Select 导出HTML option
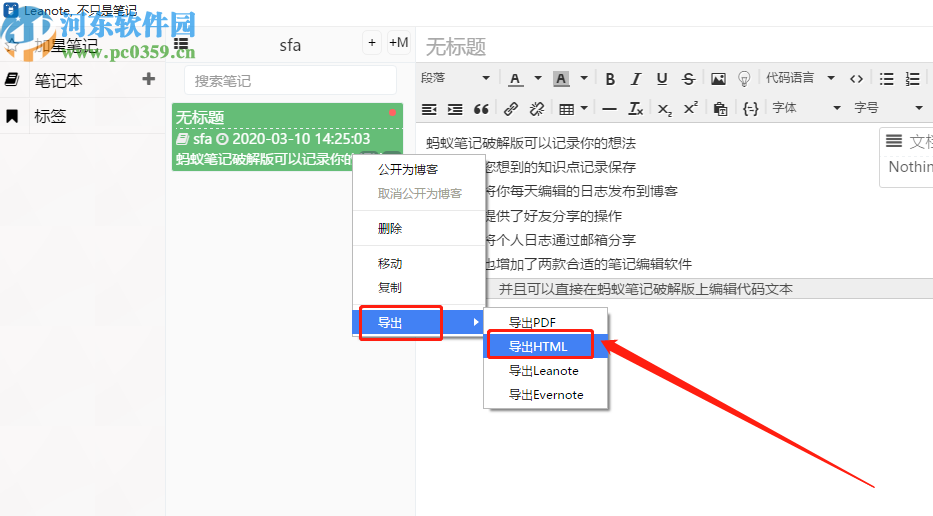The image size is (933, 516). (546, 346)
